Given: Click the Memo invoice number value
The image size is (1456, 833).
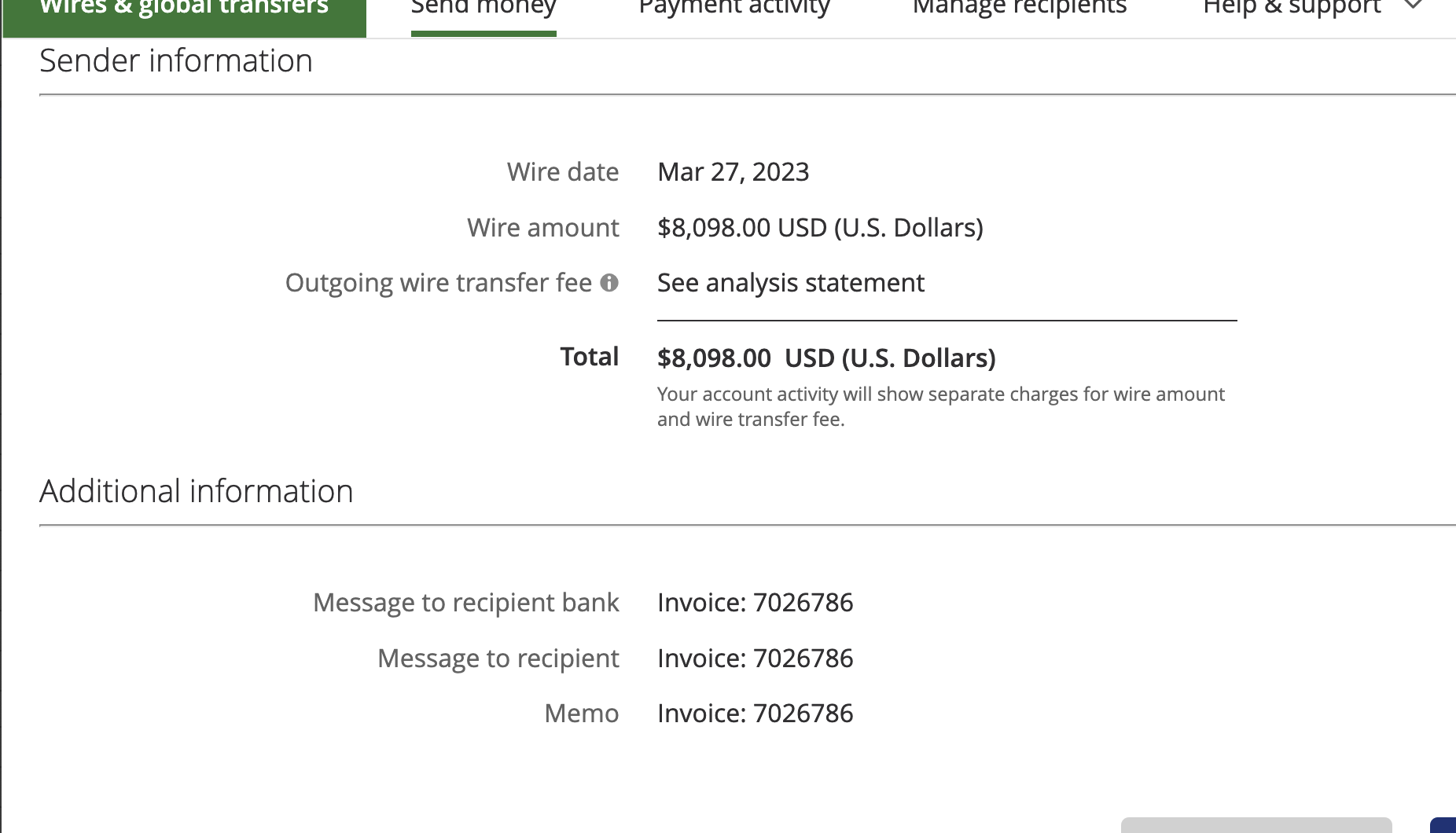Looking at the screenshot, I should coord(756,714).
